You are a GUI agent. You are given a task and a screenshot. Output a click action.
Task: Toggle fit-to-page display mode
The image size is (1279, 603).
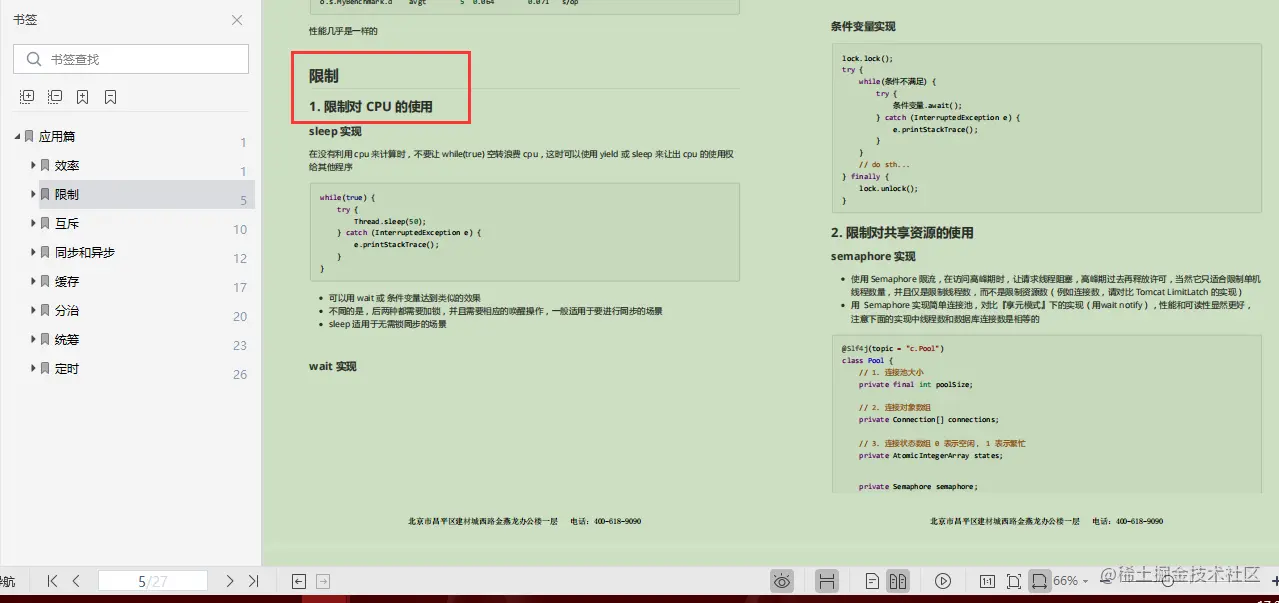coord(1013,580)
